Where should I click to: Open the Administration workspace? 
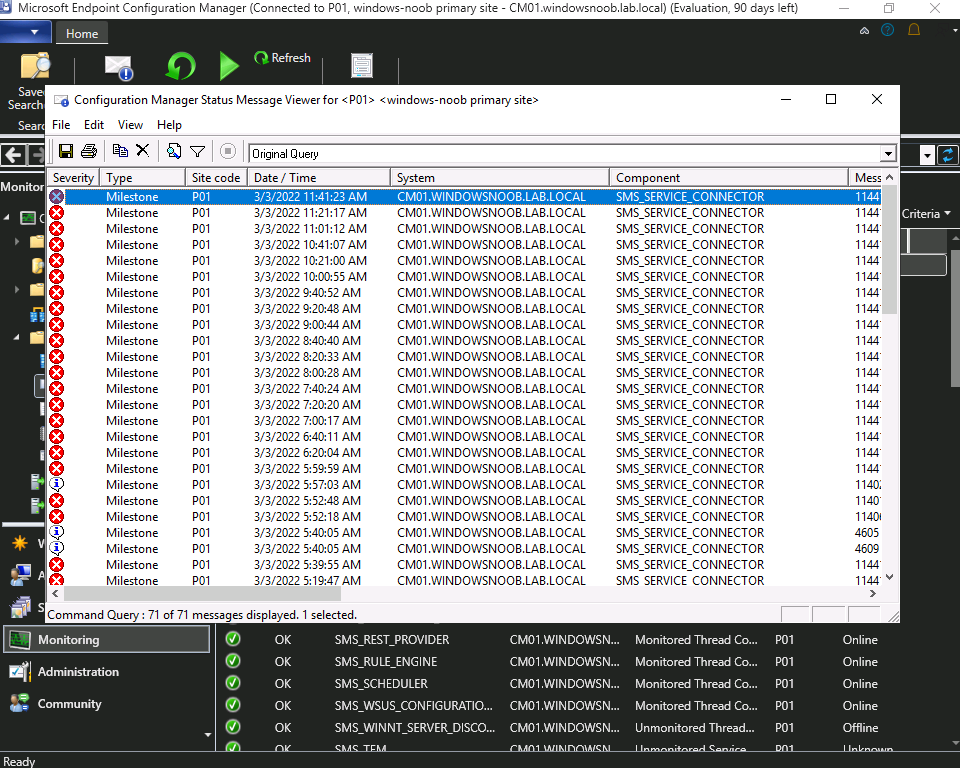[x=106, y=672]
